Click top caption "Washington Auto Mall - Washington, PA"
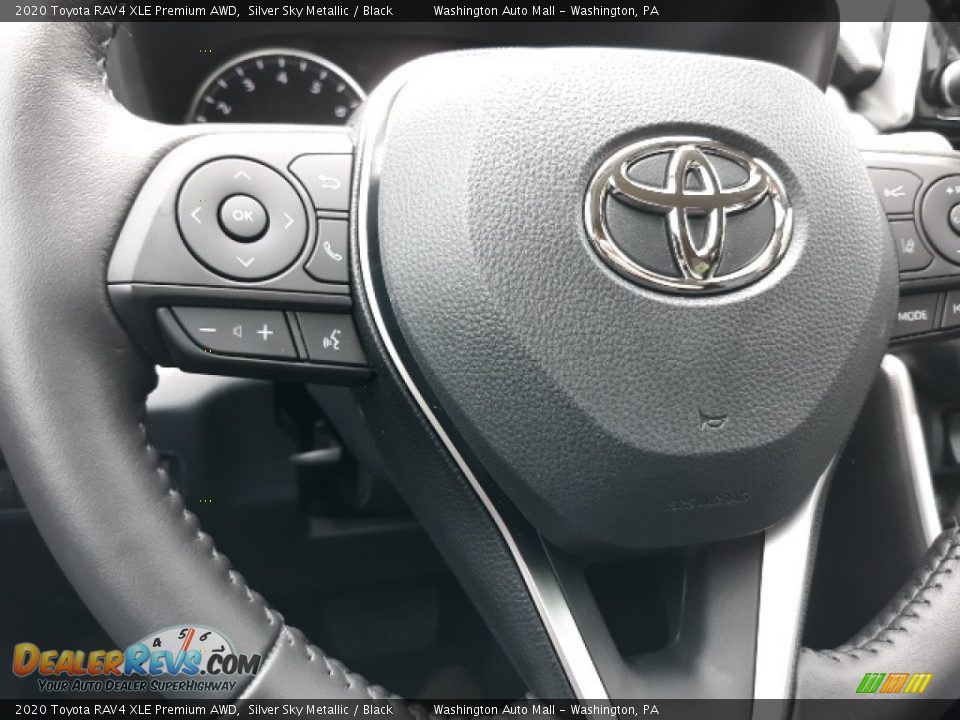This screenshot has height=720, width=960. point(546,10)
